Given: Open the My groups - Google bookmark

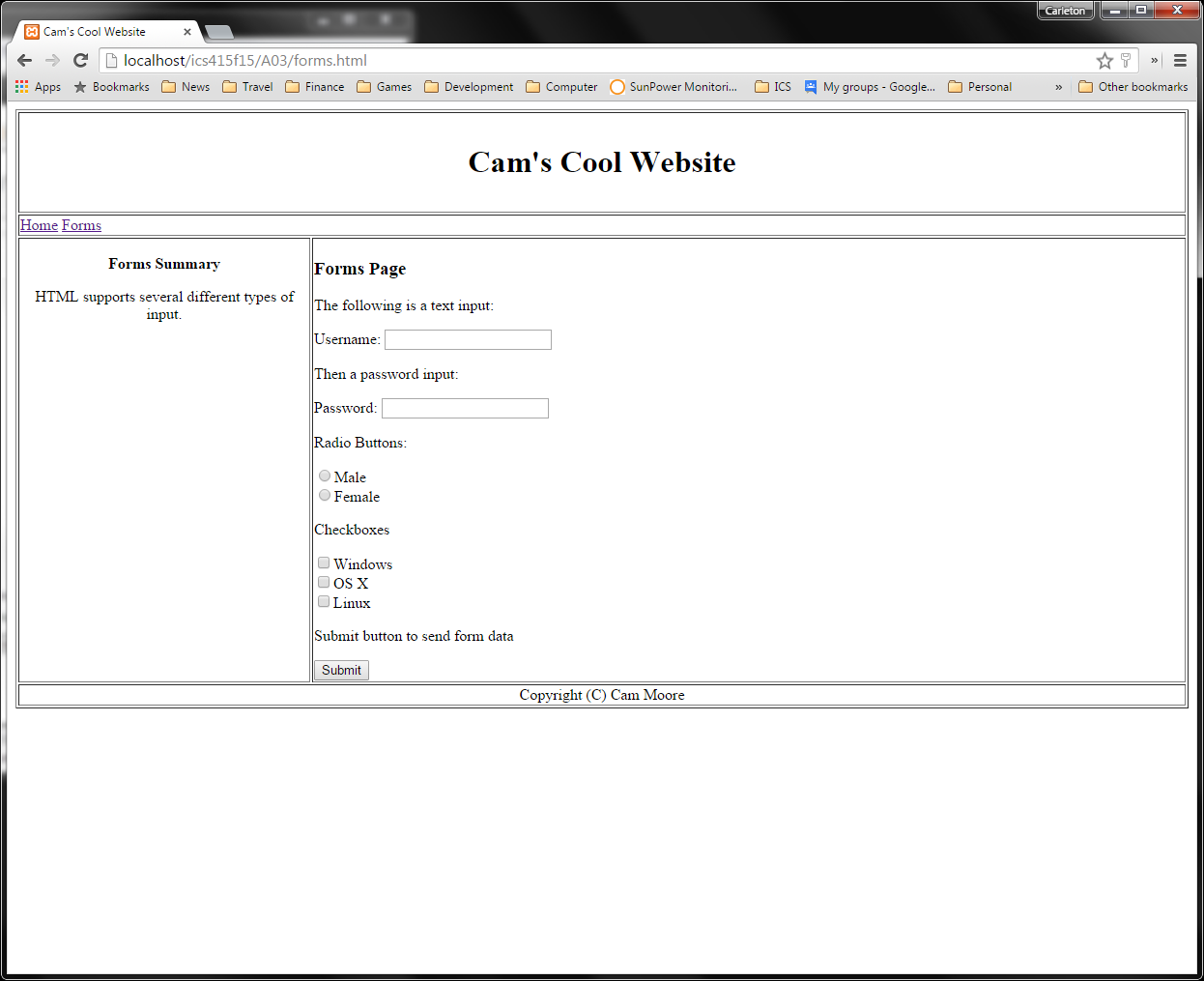Looking at the screenshot, I should tap(871, 86).
